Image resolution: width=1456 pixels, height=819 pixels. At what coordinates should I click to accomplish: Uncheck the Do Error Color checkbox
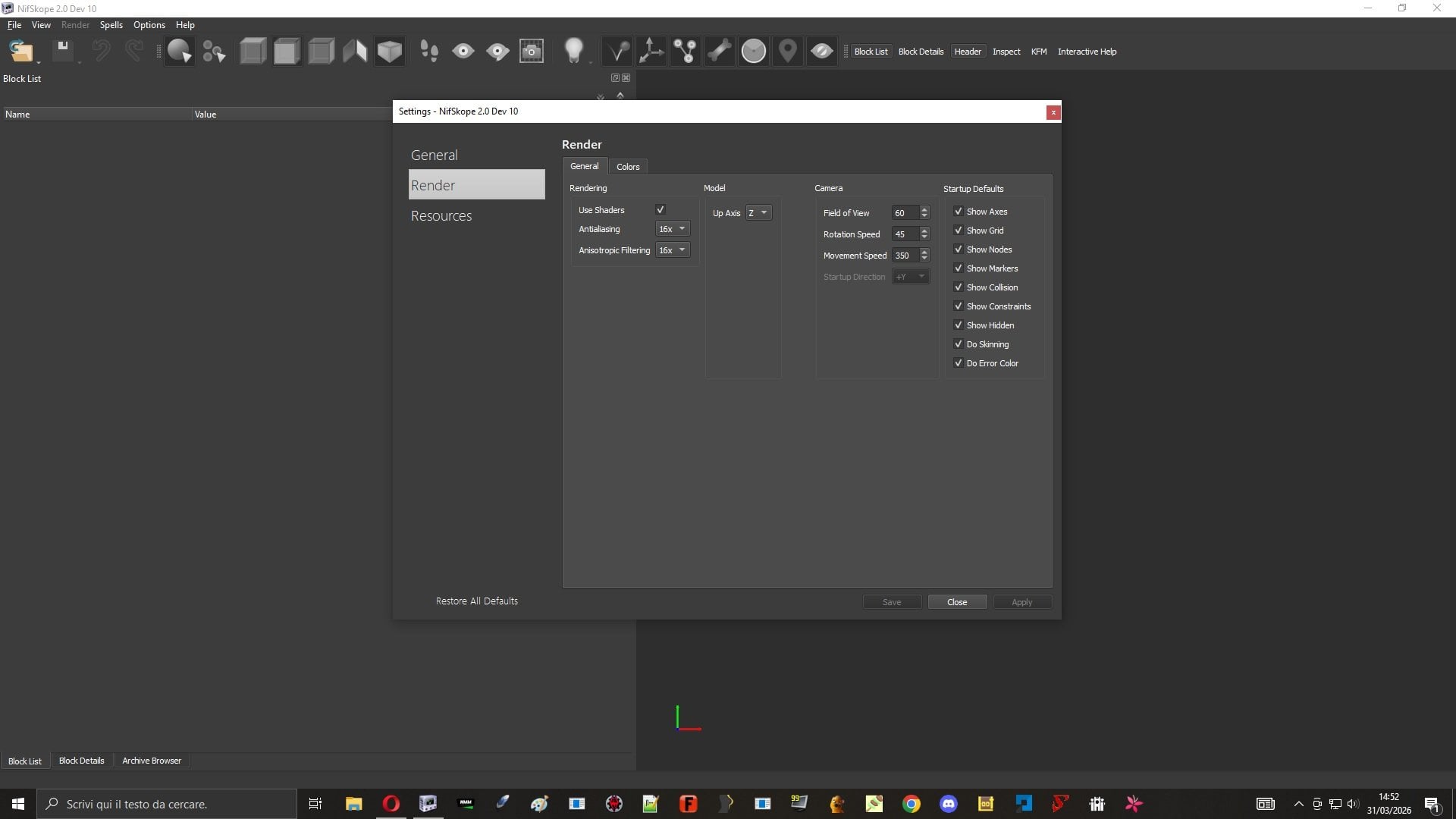point(959,363)
